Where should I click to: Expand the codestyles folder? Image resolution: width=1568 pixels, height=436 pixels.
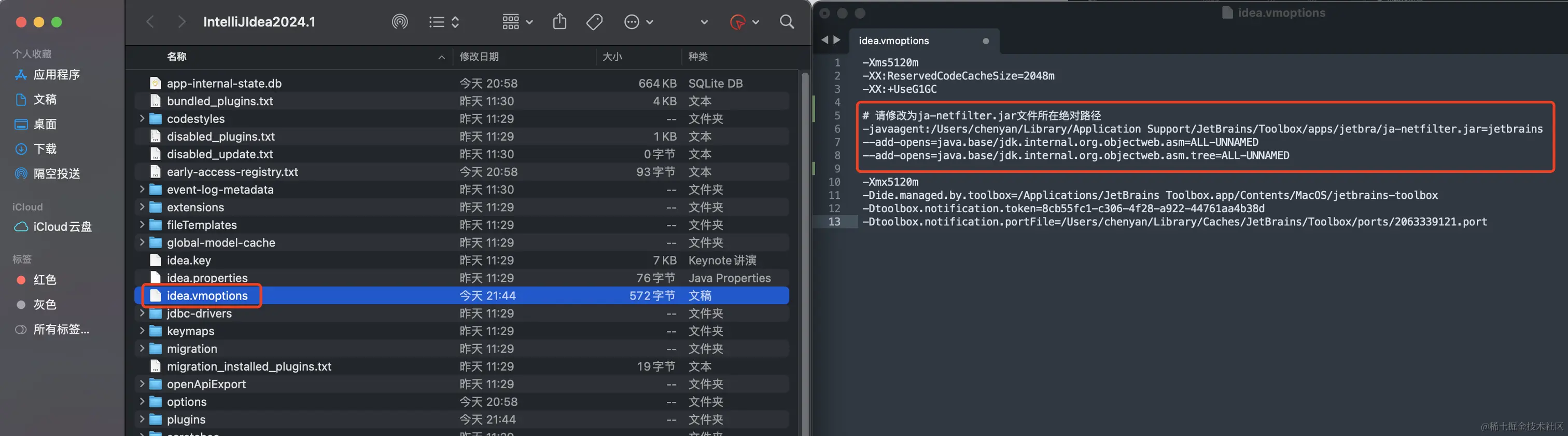click(x=142, y=119)
